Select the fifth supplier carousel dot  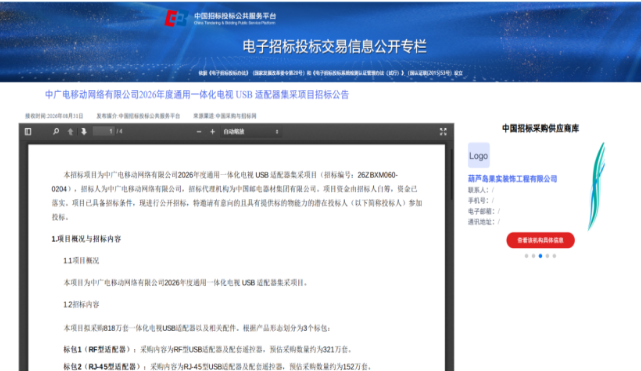coord(554,256)
